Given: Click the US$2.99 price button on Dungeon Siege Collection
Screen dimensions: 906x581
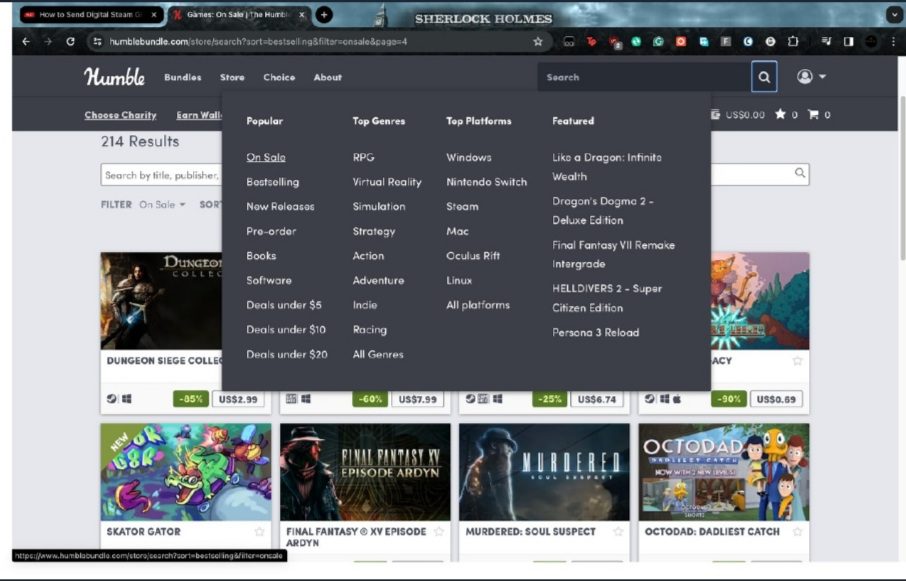Looking at the screenshot, I should click(x=240, y=398).
